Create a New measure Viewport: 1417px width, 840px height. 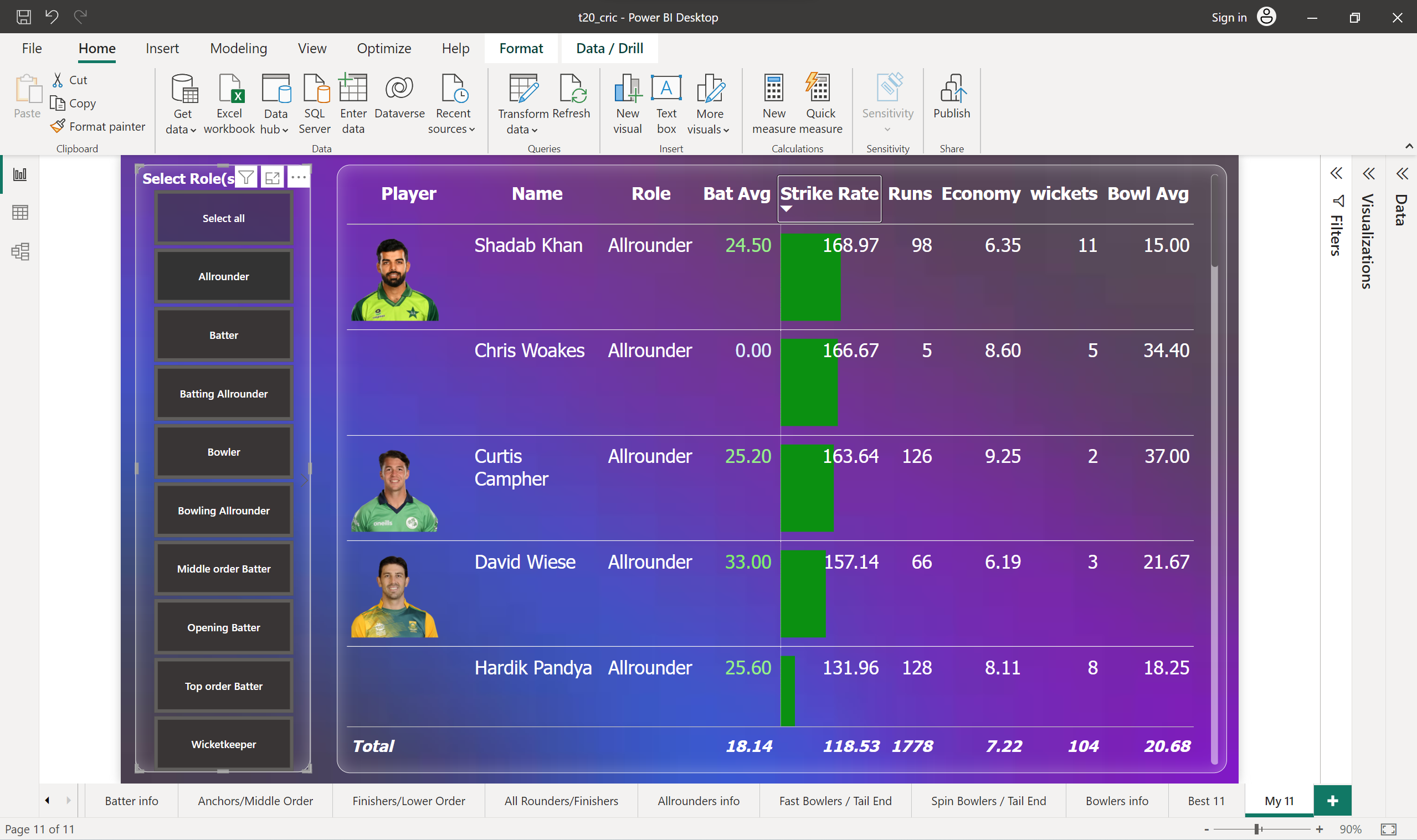point(773,102)
